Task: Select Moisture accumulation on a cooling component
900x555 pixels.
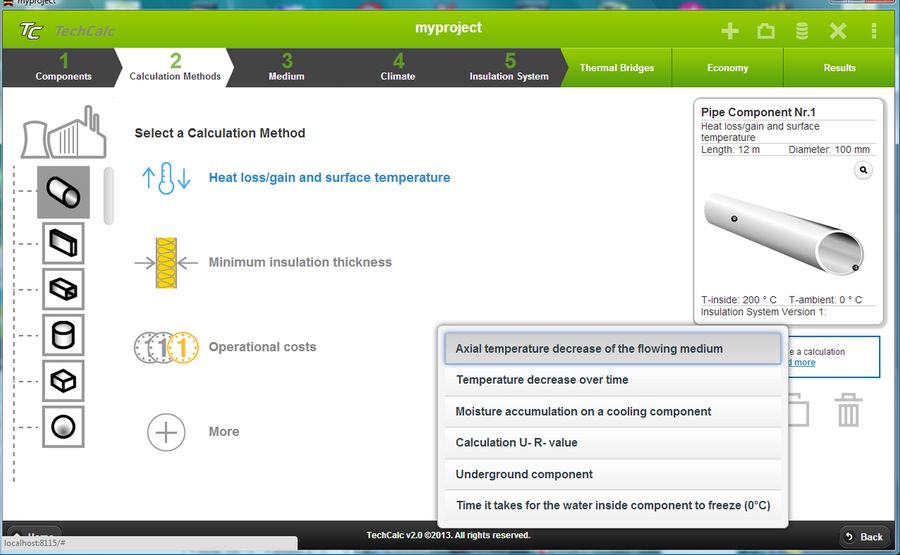Action: tap(612, 411)
